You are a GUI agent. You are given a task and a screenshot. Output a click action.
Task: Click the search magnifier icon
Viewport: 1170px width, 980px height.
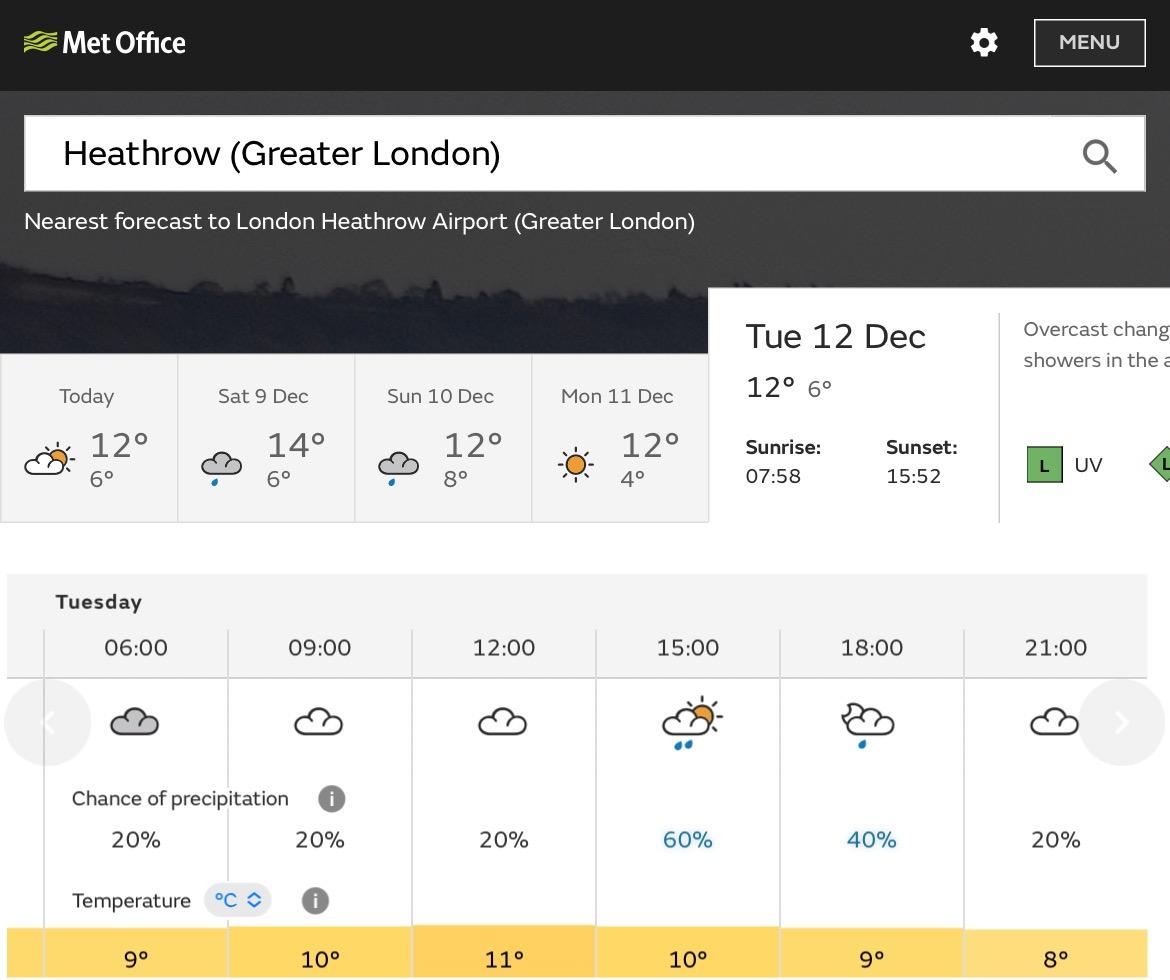click(x=1099, y=155)
